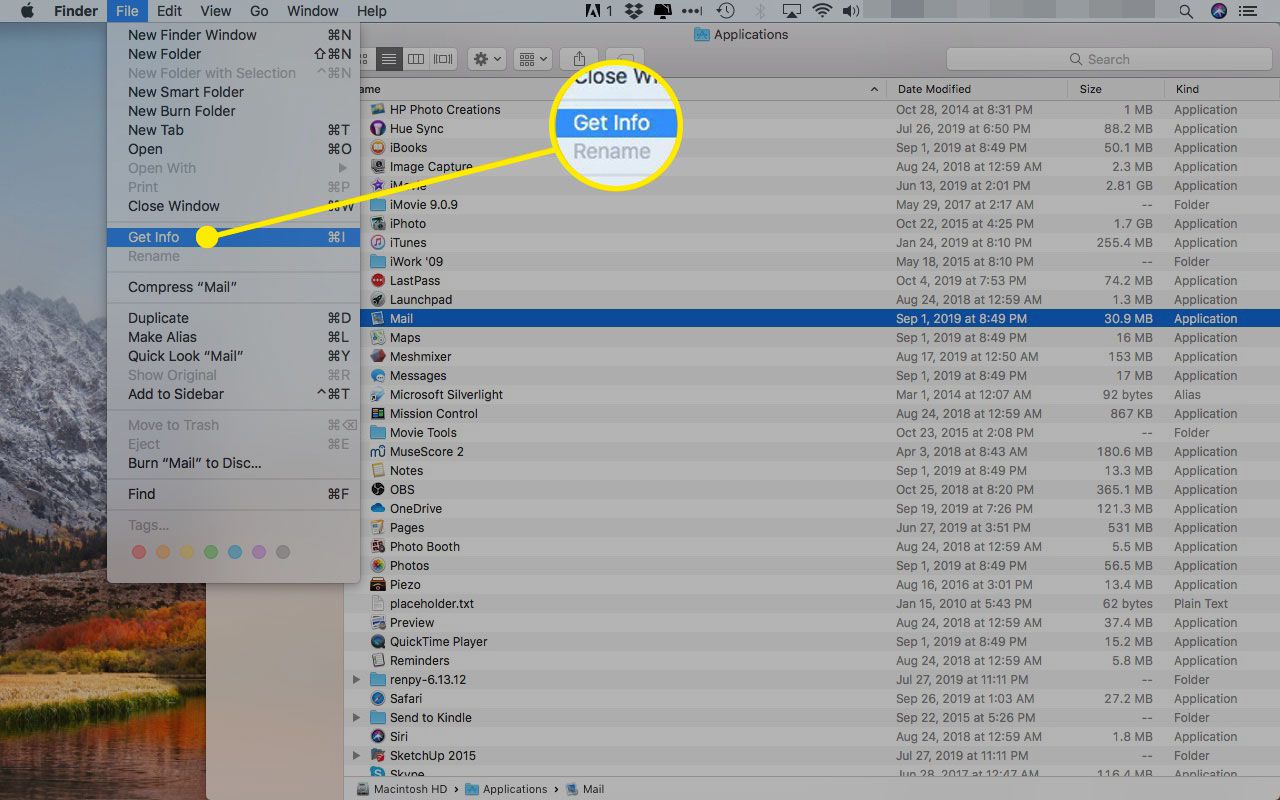Click the QuickTime Player app icon
The width and height of the screenshot is (1280, 800).
378,642
